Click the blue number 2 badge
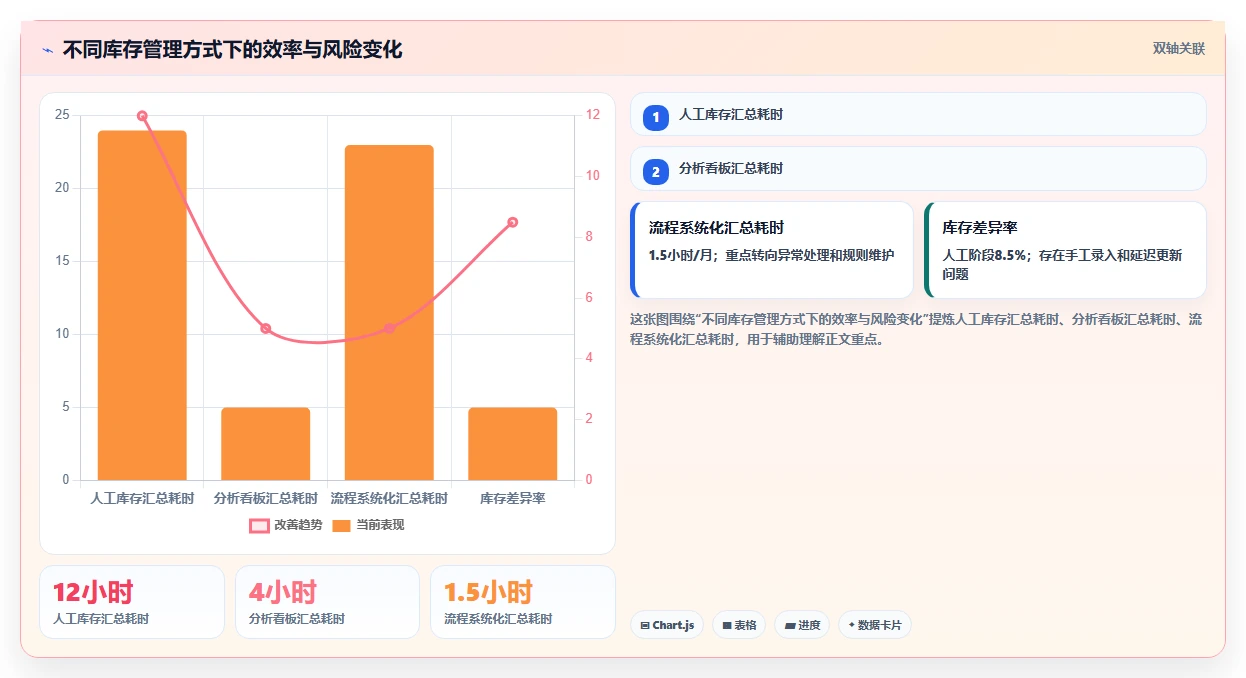Screen dimensions: 1246x678 pyautogui.click(x=656, y=172)
